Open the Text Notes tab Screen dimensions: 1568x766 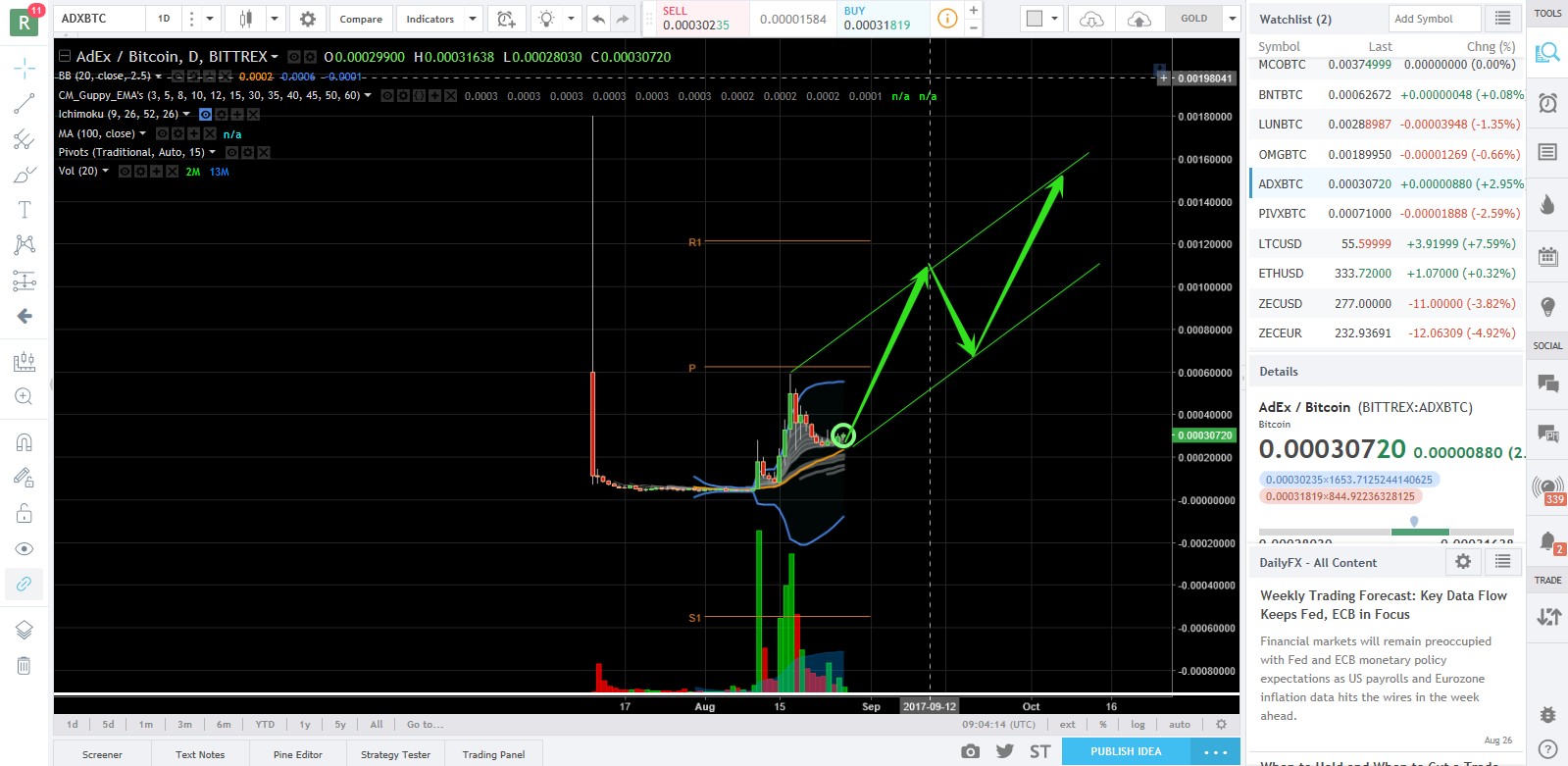click(x=200, y=754)
